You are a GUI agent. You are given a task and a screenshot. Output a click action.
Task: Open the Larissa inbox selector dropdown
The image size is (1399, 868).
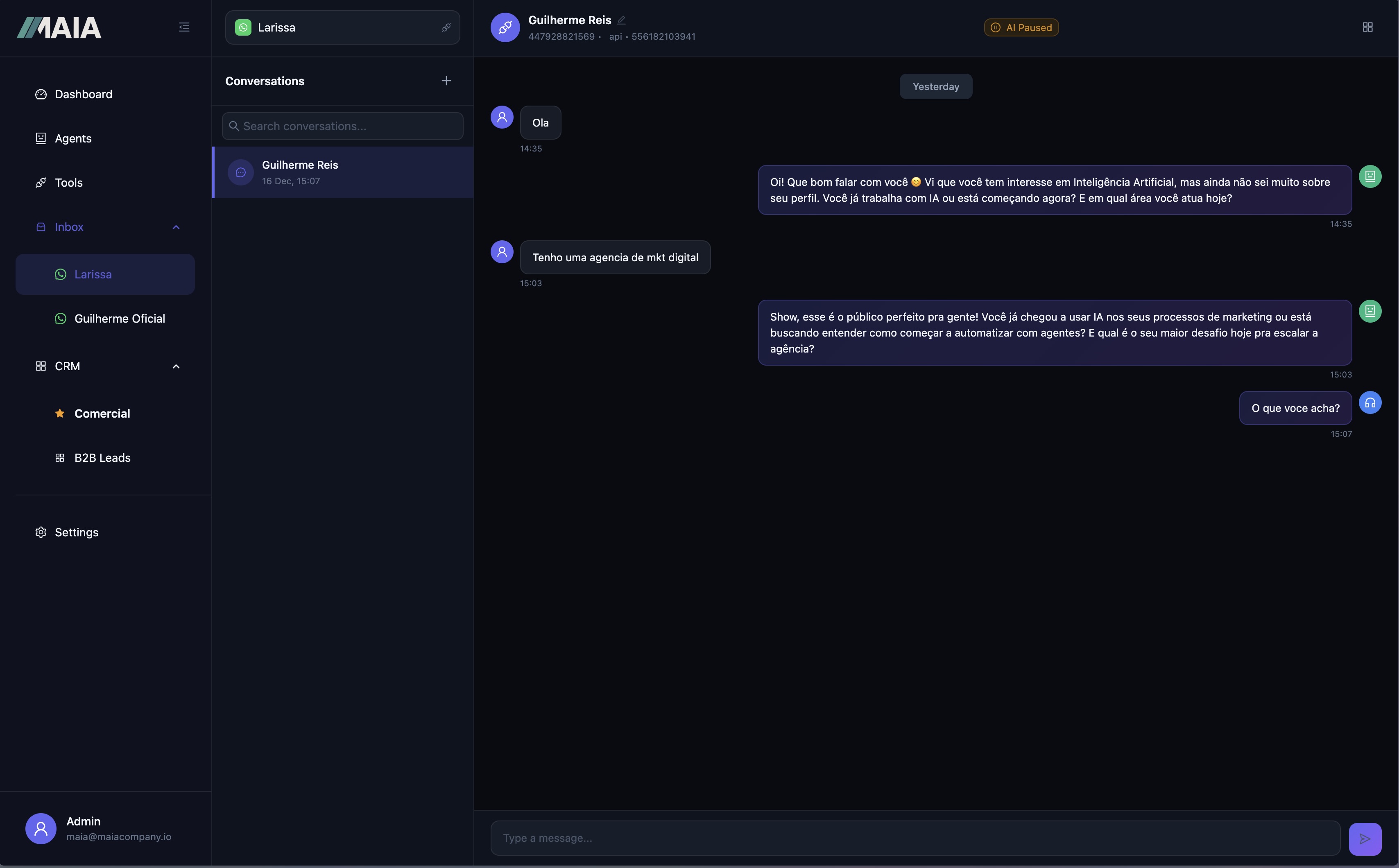342,27
